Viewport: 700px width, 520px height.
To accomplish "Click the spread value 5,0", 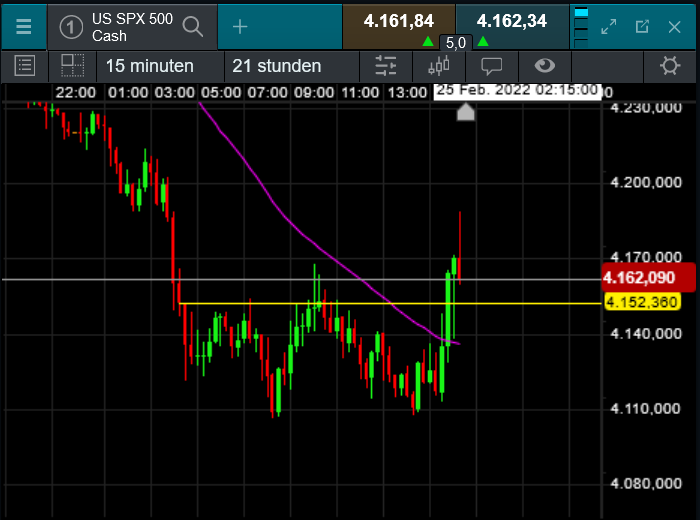I will [x=455, y=43].
